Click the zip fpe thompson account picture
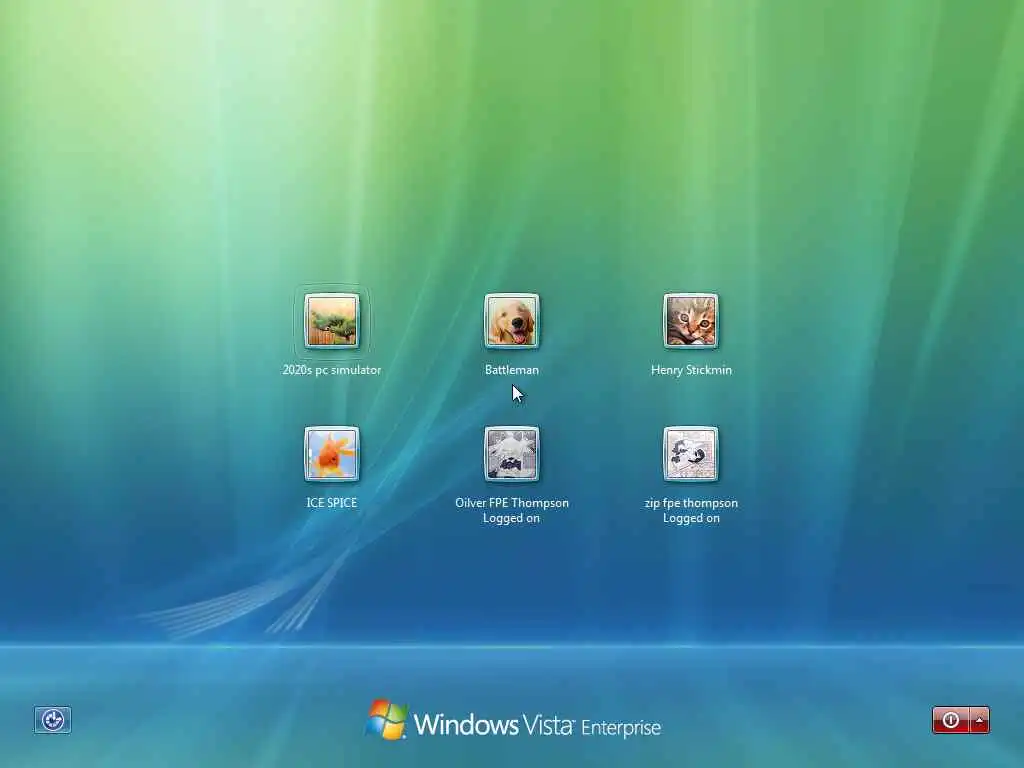Screen dimensions: 1024x768 [x=691, y=454]
